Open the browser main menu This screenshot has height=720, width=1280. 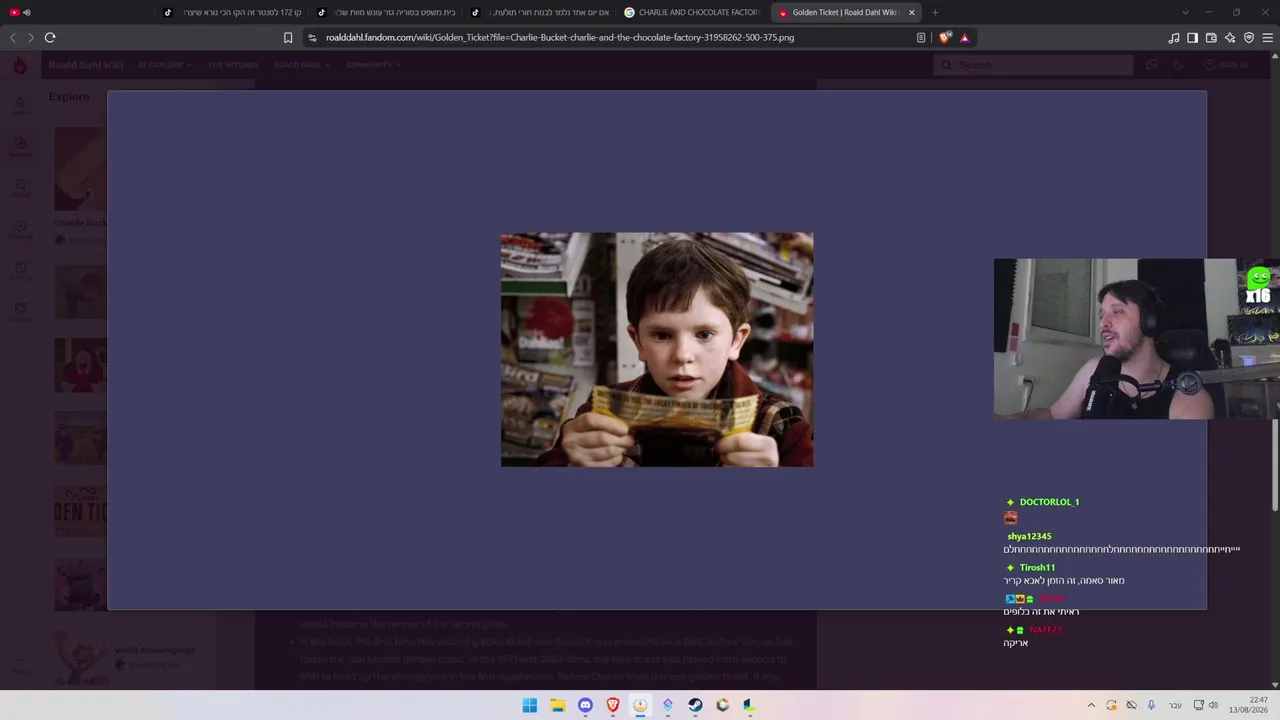pos(1268,38)
